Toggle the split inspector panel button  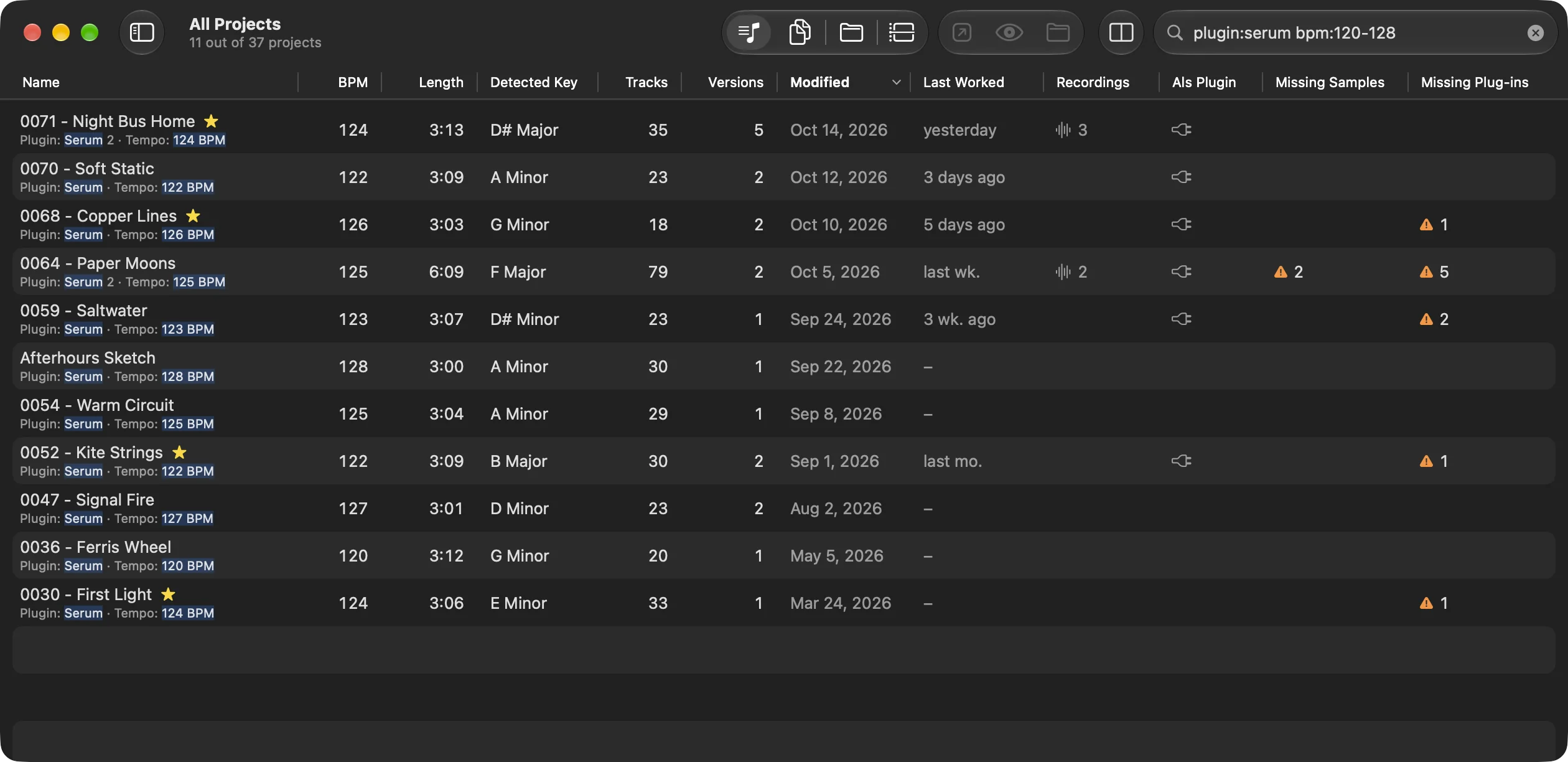coord(1121,32)
